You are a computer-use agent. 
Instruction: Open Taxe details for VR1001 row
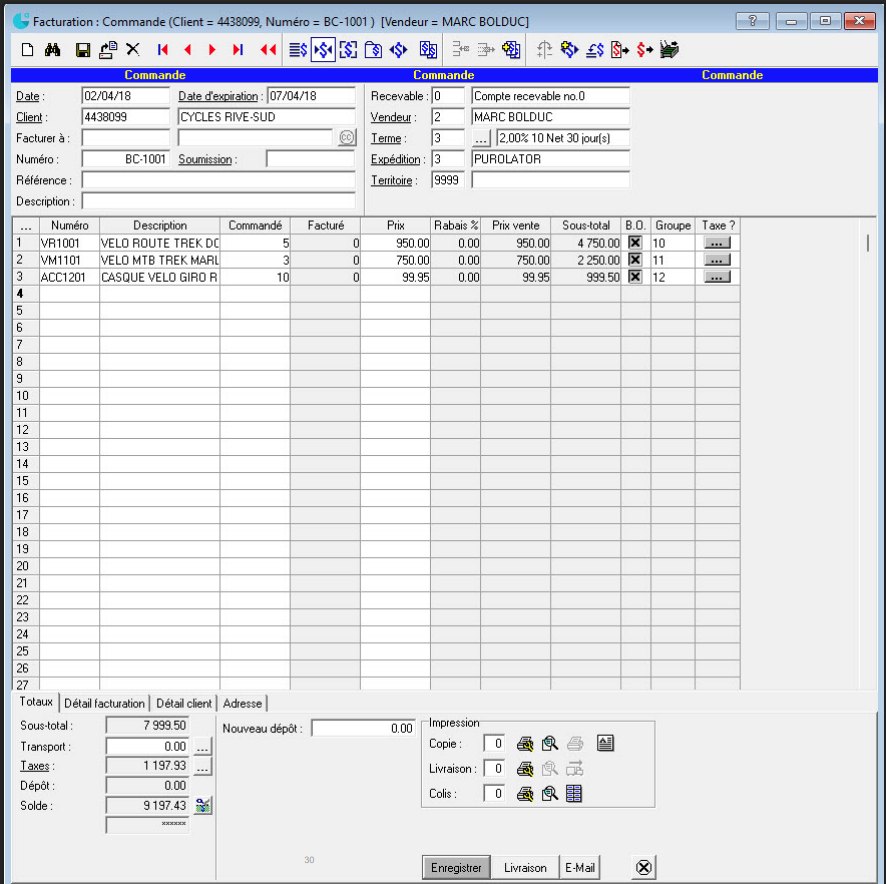point(717,243)
